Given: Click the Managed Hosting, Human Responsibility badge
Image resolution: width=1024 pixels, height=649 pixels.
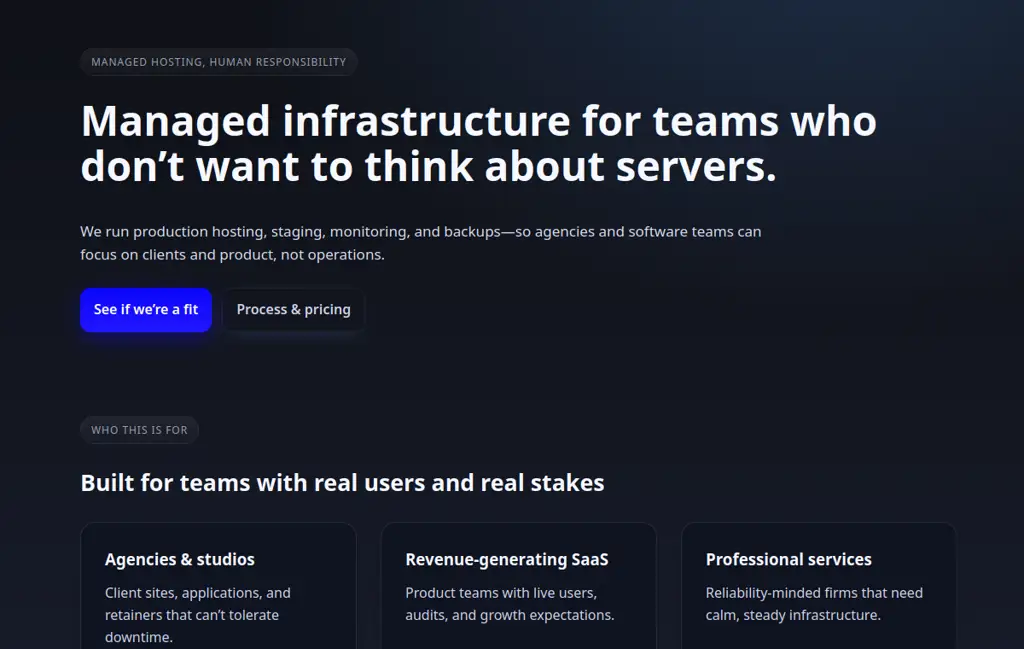Looking at the screenshot, I should 218,61.
